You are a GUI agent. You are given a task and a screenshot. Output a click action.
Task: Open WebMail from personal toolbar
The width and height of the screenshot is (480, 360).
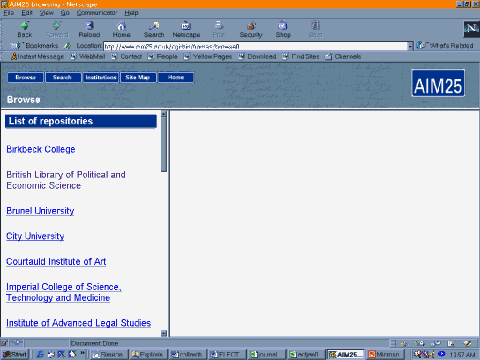88,57
